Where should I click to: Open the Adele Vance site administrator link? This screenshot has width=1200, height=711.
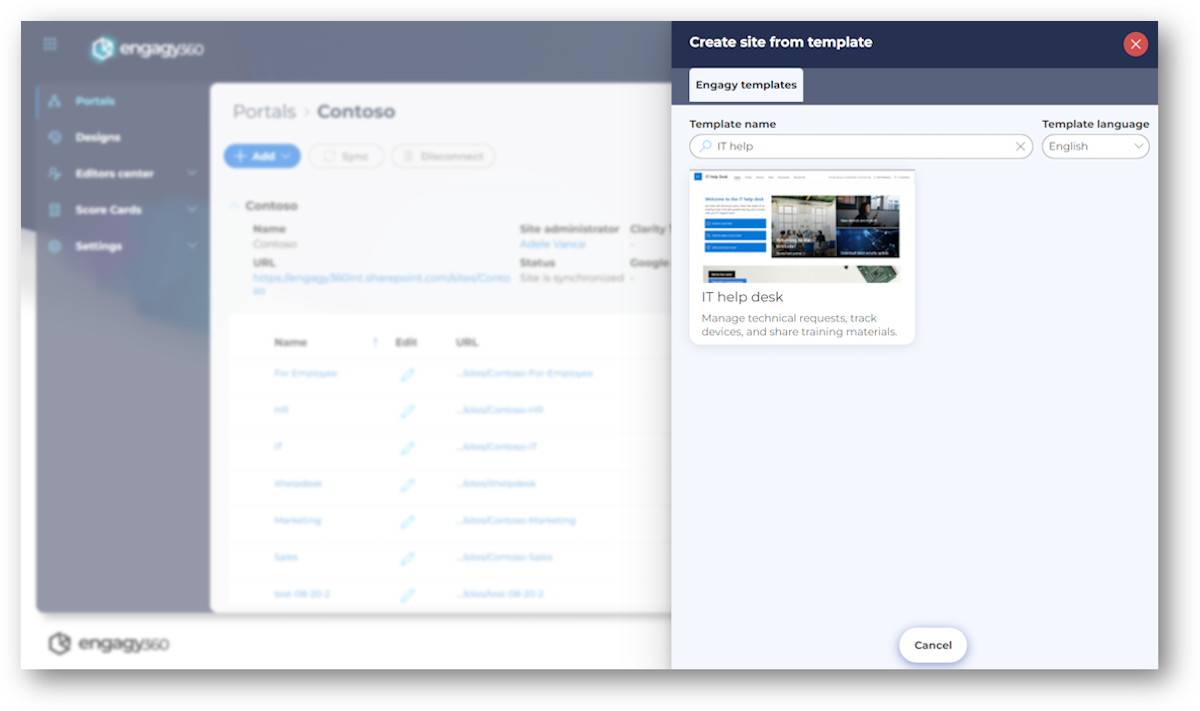(x=552, y=244)
